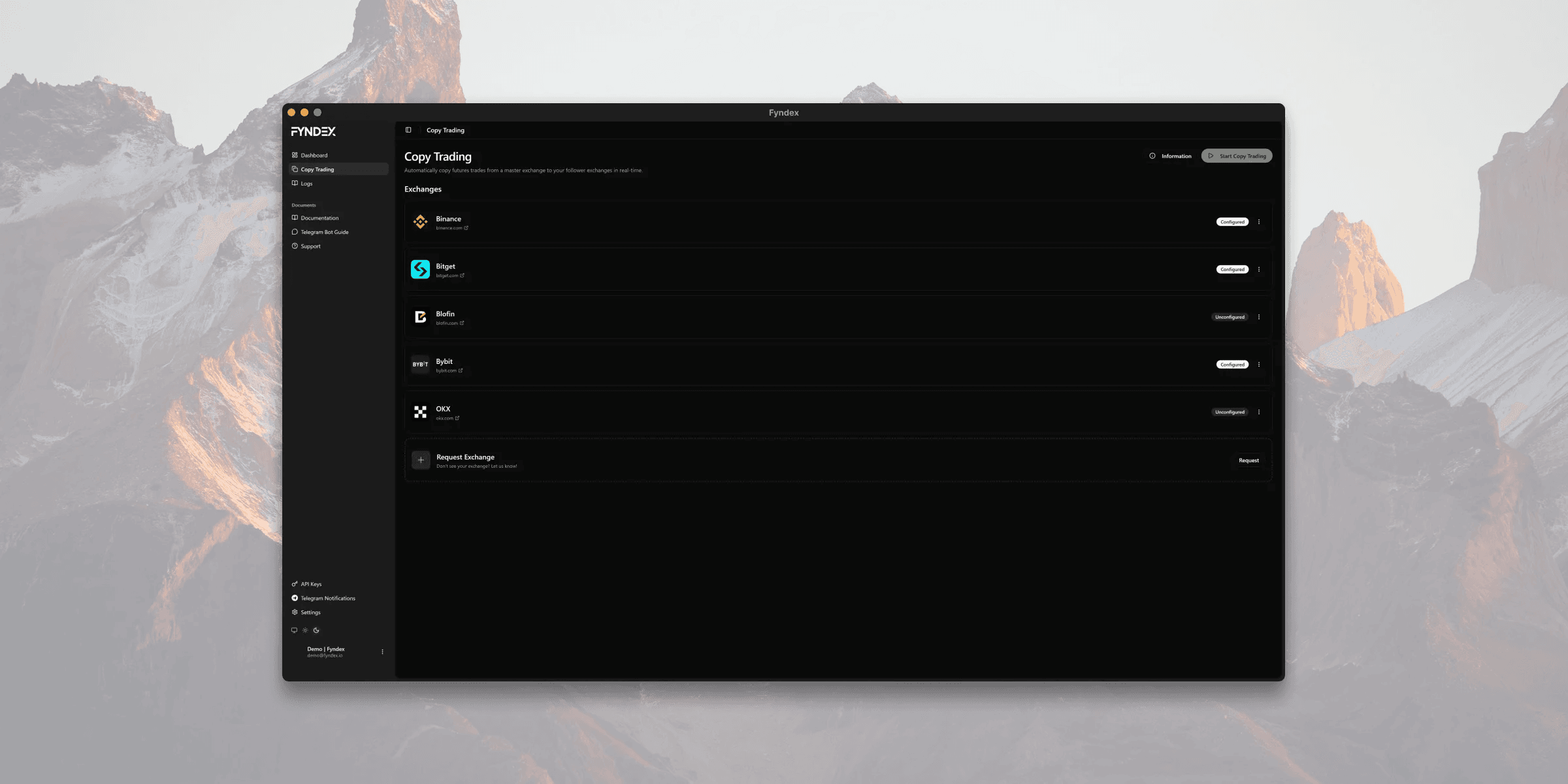This screenshot has height=784, width=1568.
Task: Click Start Copy Trading button
Action: coord(1237,156)
